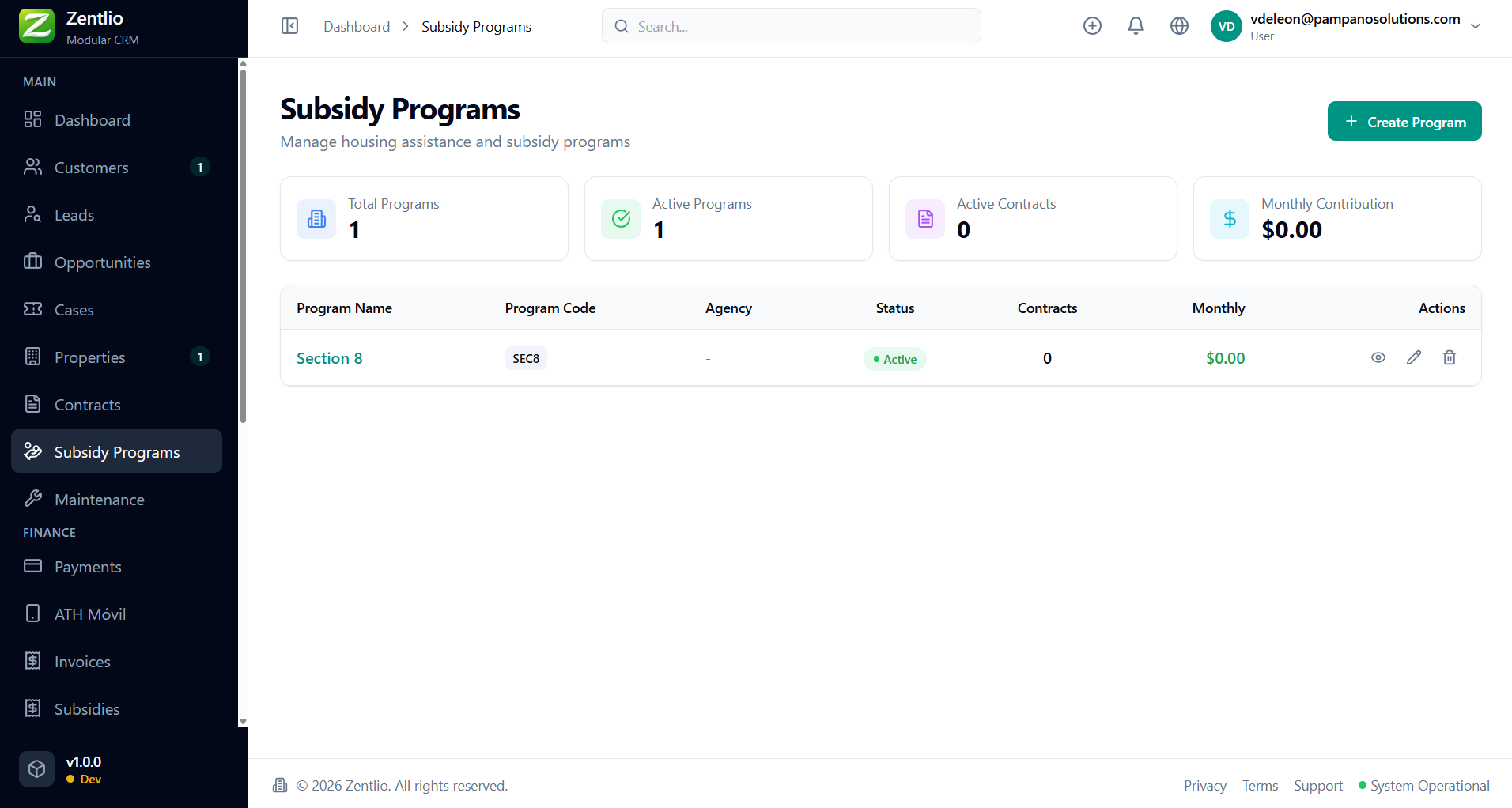Viewport: 1512px width, 808px height.
Task: Navigate to Dashboard breadcrumb link
Action: coord(357,27)
